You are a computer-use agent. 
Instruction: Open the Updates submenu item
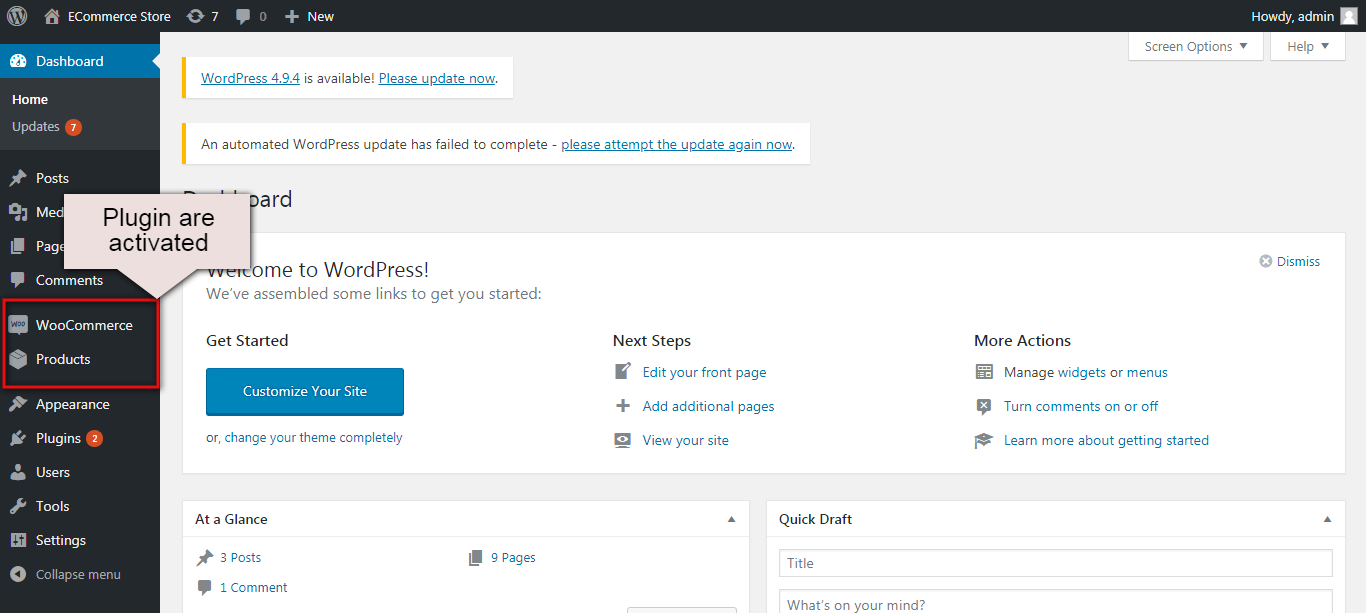pyautogui.click(x=36, y=127)
